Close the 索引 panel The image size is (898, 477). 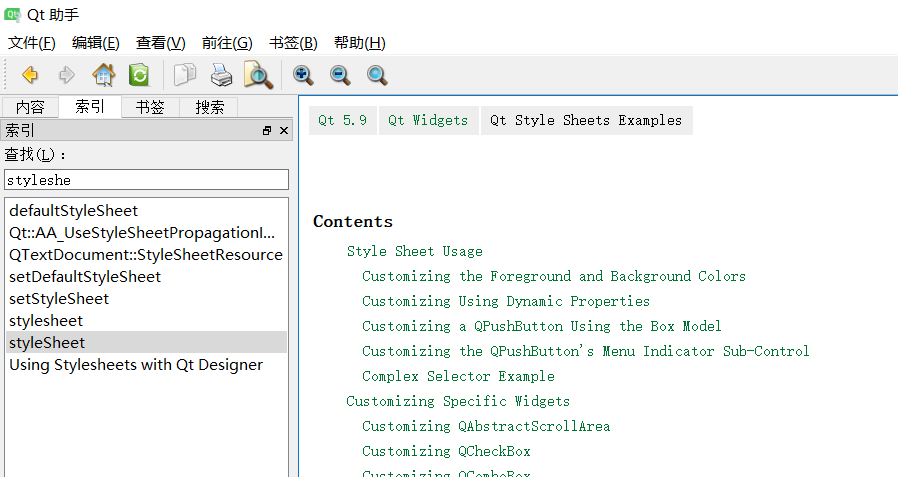(283, 131)
